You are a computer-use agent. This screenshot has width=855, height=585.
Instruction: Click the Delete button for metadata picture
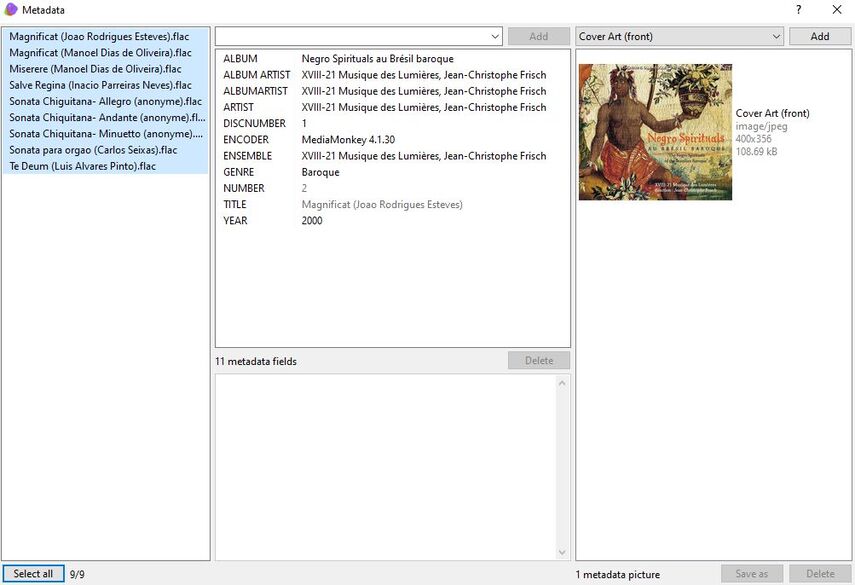(x=820, y=574)
